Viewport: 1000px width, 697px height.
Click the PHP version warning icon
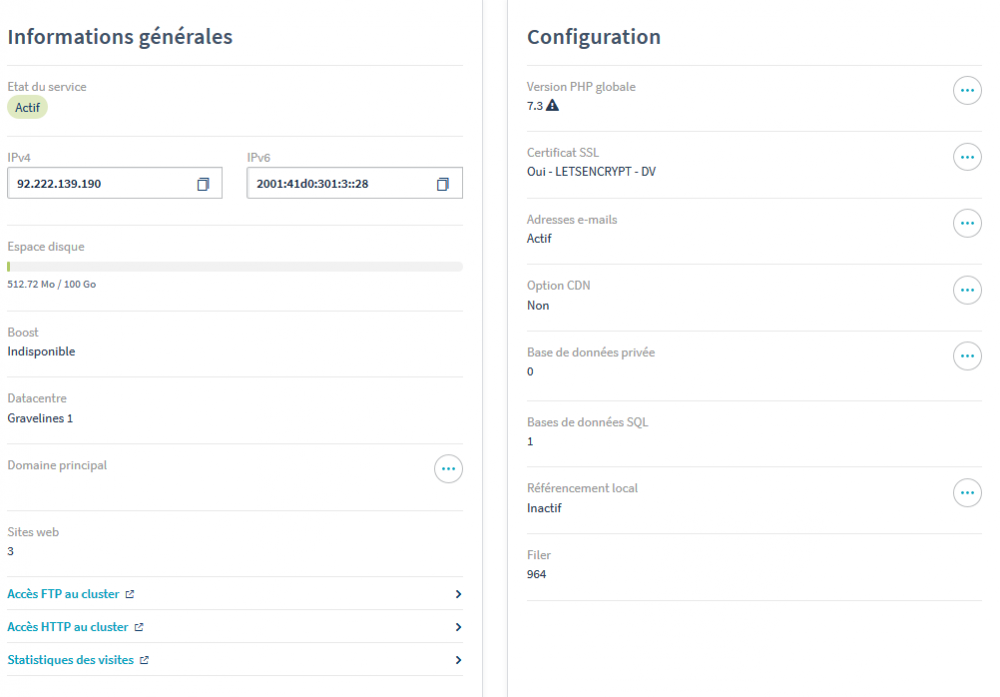(x=552, y=105)
